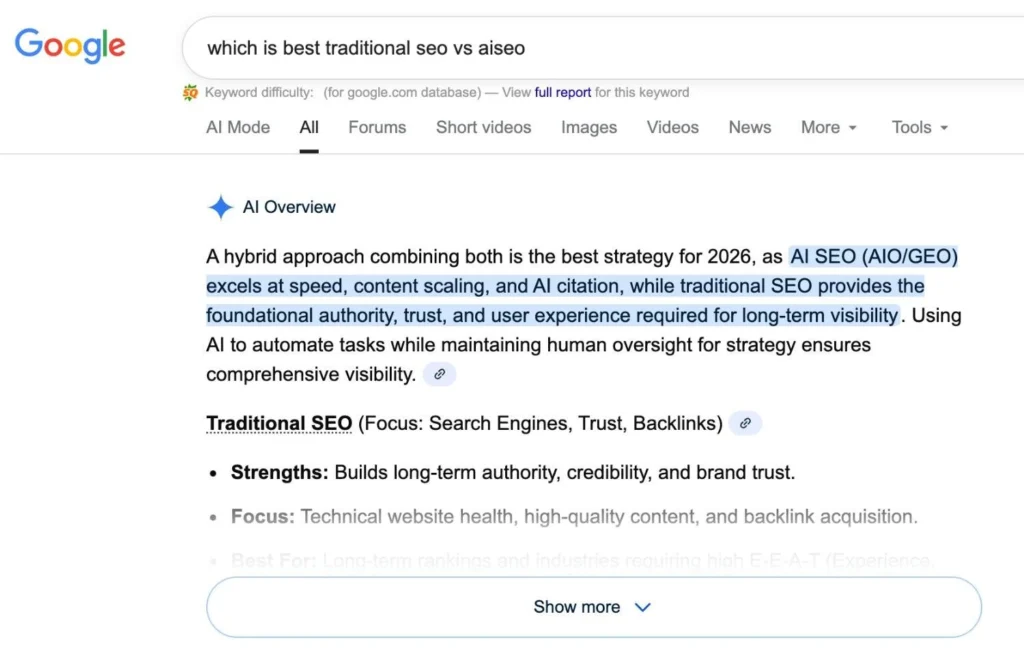Click the bold Traditional SEO heading
The height and width of the screenshot is (655, 1024).
point(279,423)
